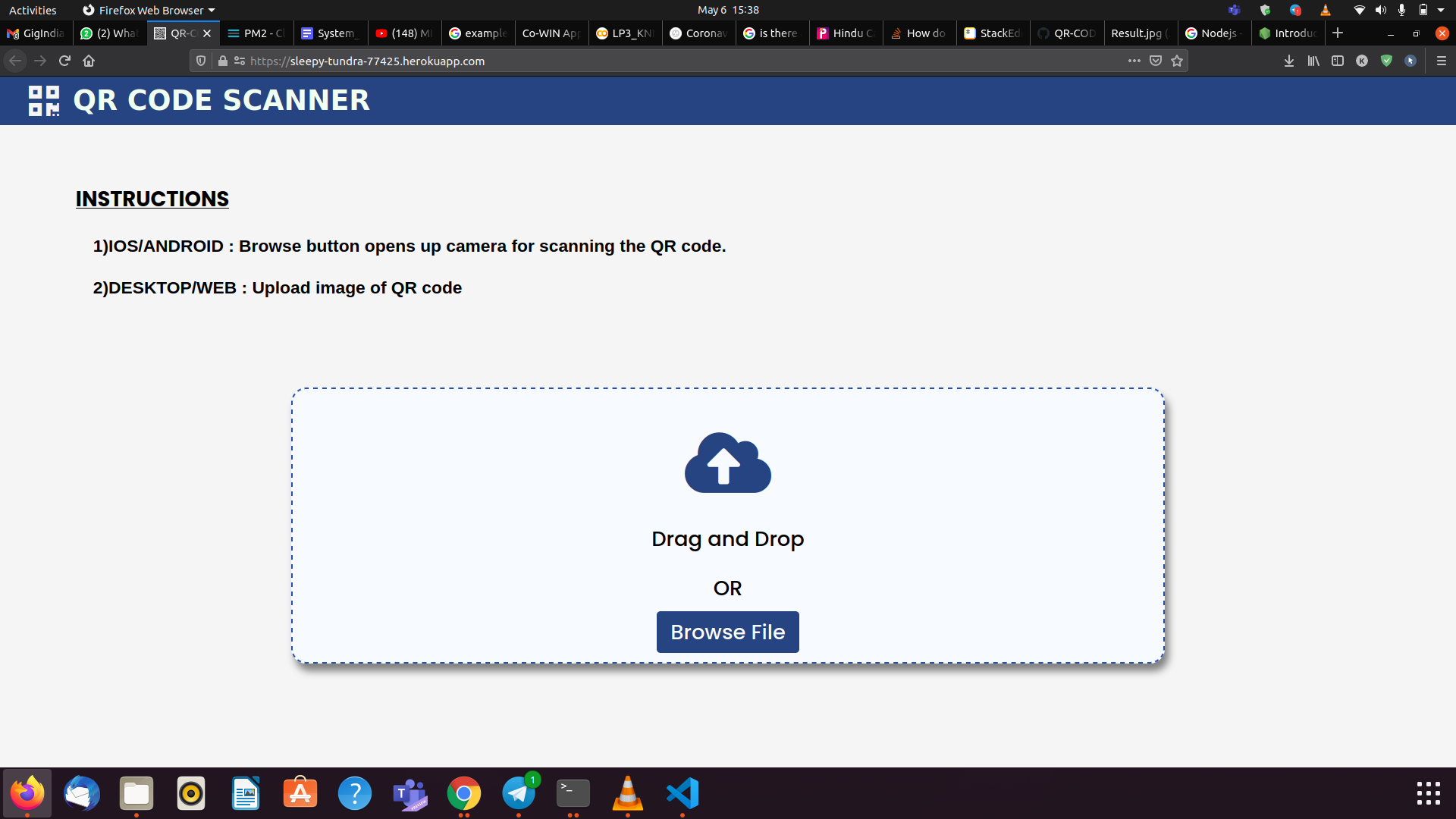
Task: Click the cloud upload icon
Action: click(x=727, y=463)
